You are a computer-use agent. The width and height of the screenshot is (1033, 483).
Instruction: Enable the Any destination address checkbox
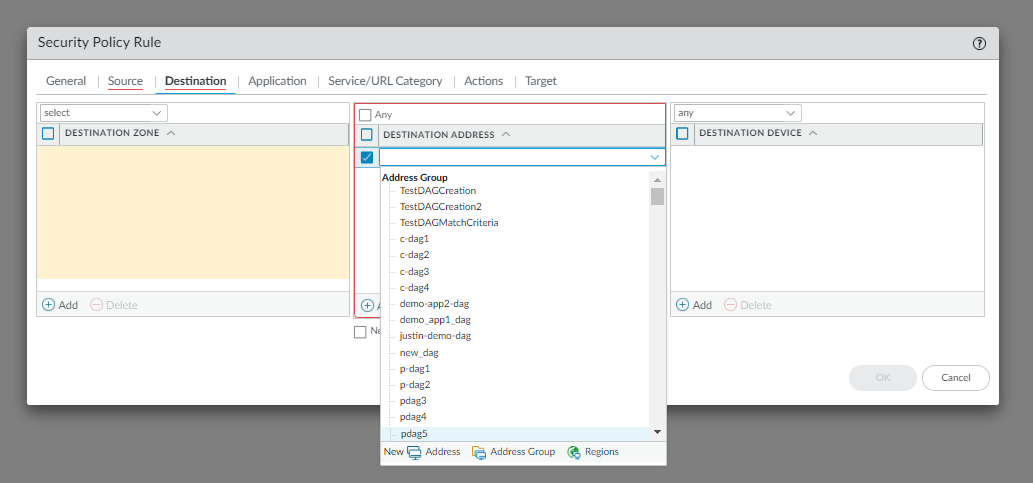[365, 115]
